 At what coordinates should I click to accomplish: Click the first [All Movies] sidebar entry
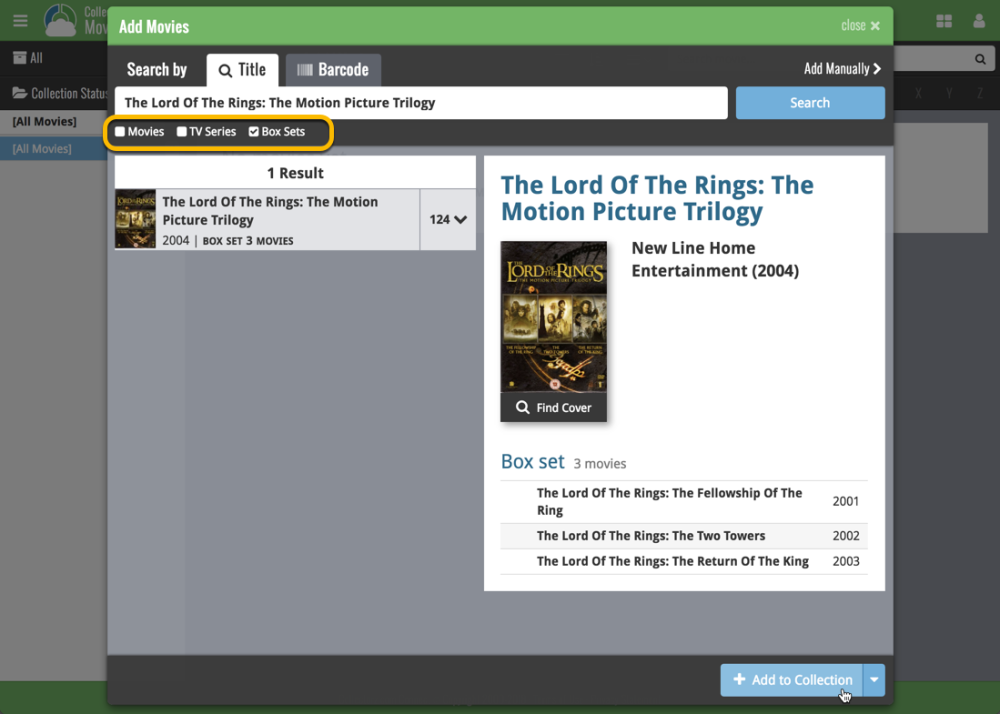coord(54,122)
